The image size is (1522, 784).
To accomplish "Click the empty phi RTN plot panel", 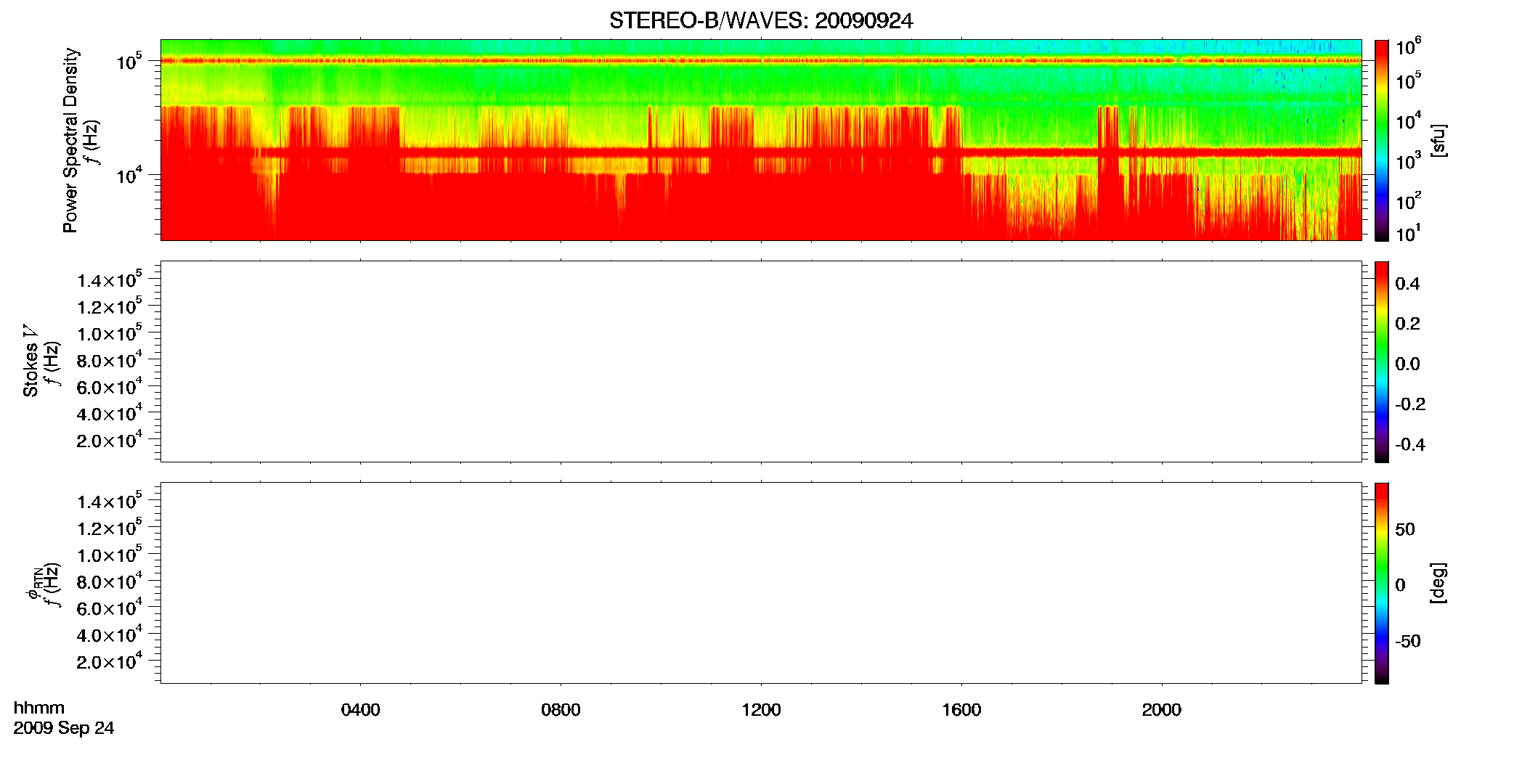I will click(761, 583).
